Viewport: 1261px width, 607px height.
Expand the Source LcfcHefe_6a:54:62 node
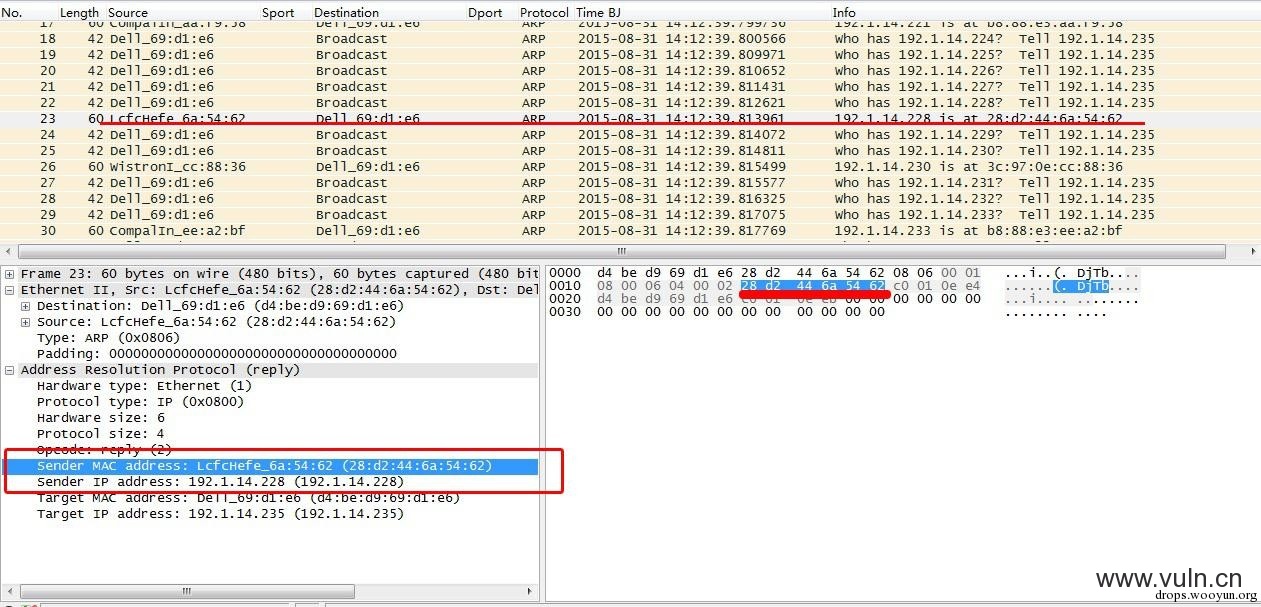[x=26, y=322]
